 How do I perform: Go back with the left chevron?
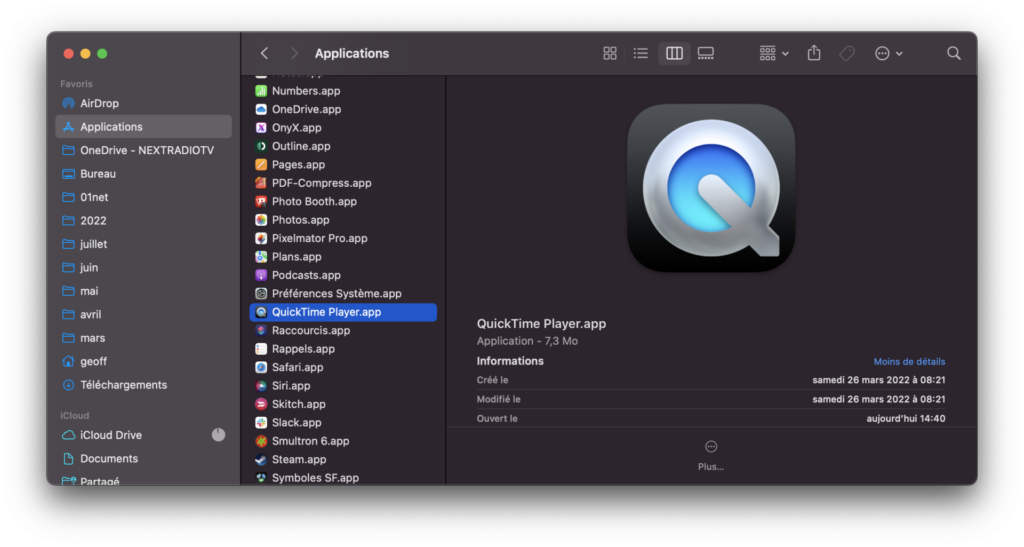(x=264, y=54)
